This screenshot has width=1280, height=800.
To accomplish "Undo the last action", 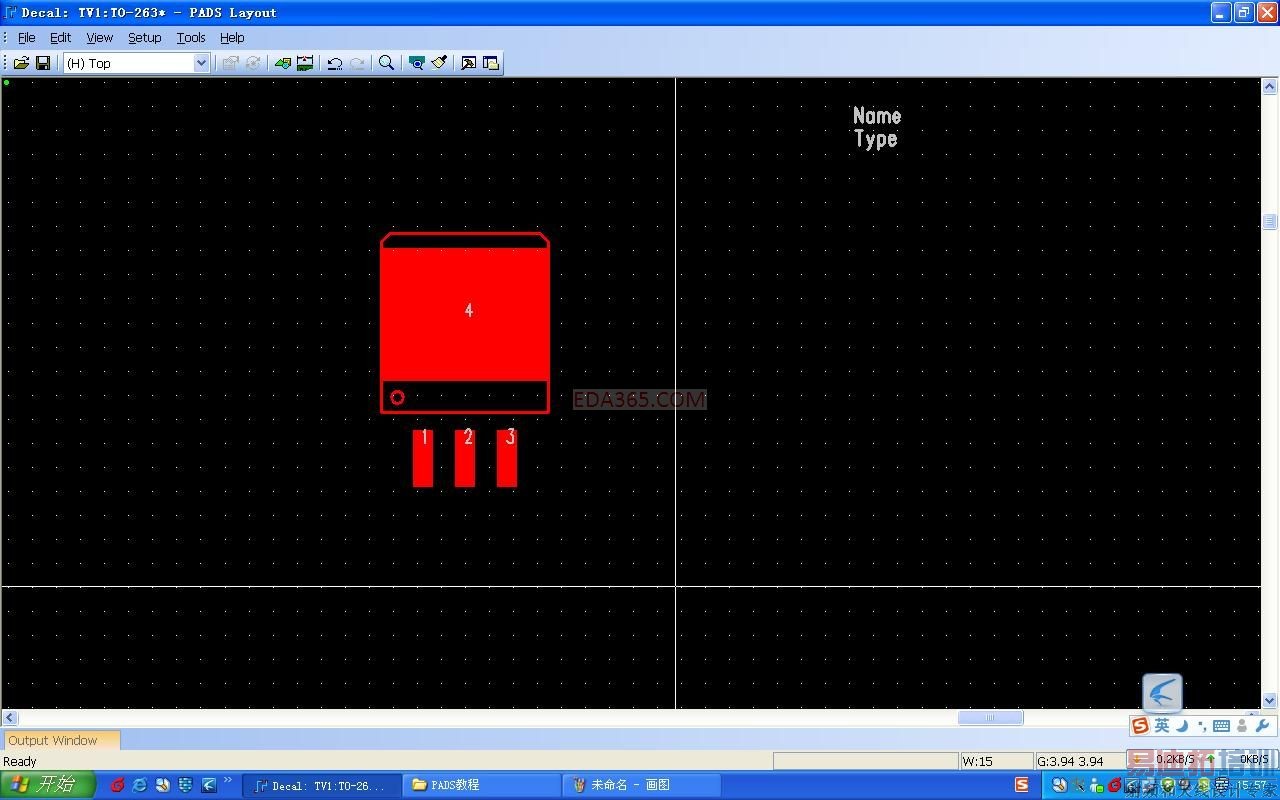I will click(335, 63).
